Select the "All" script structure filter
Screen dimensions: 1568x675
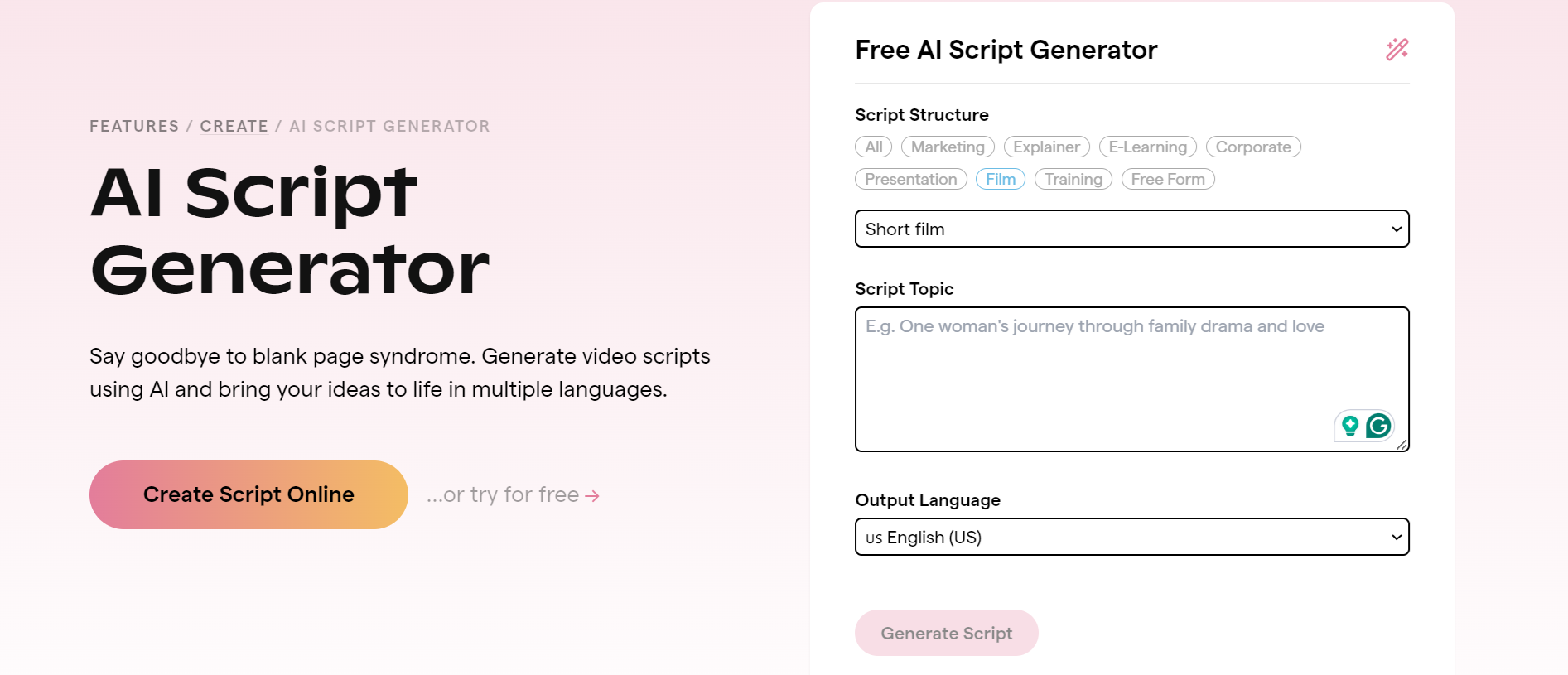tap(872, 147)
